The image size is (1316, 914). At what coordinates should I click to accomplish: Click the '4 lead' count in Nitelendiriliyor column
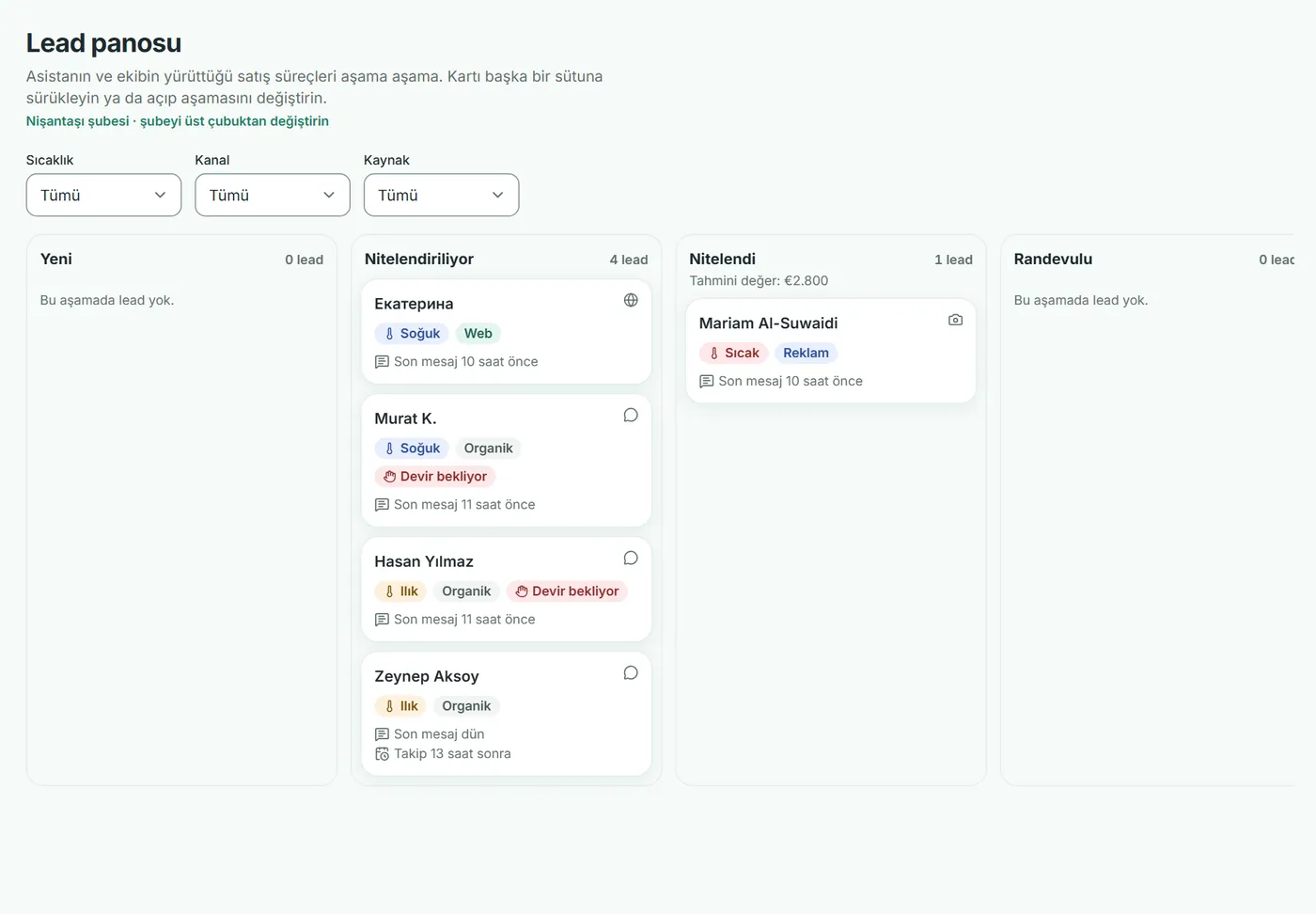coord(629,260)
